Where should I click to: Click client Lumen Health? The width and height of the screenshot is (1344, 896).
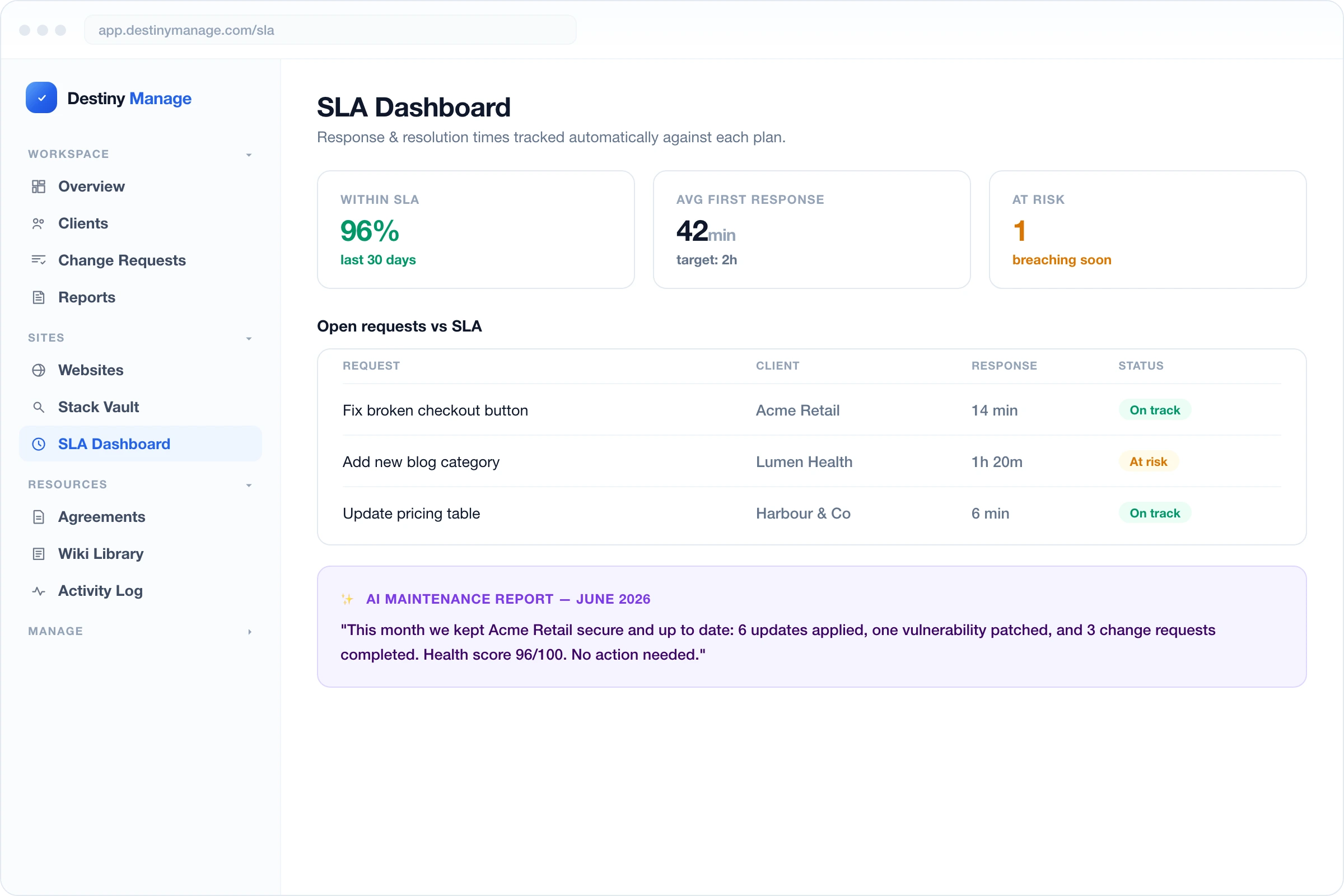pos(804,461)
